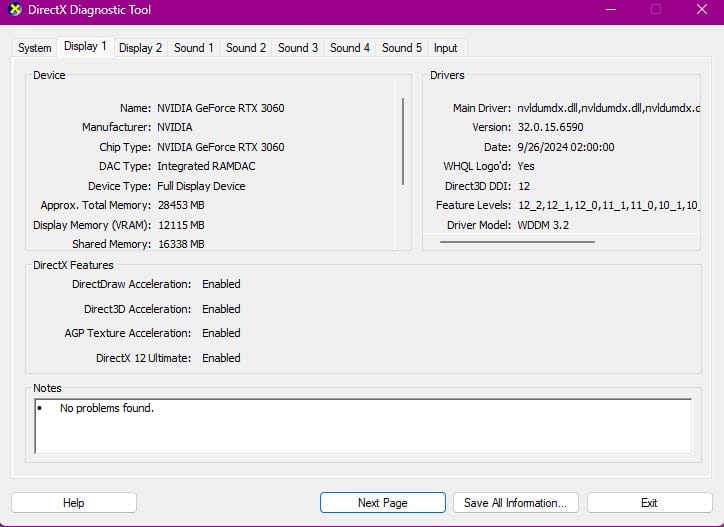Select the Sound 4 tab
This screenshot has height=527, width=724.
(350, 48)
